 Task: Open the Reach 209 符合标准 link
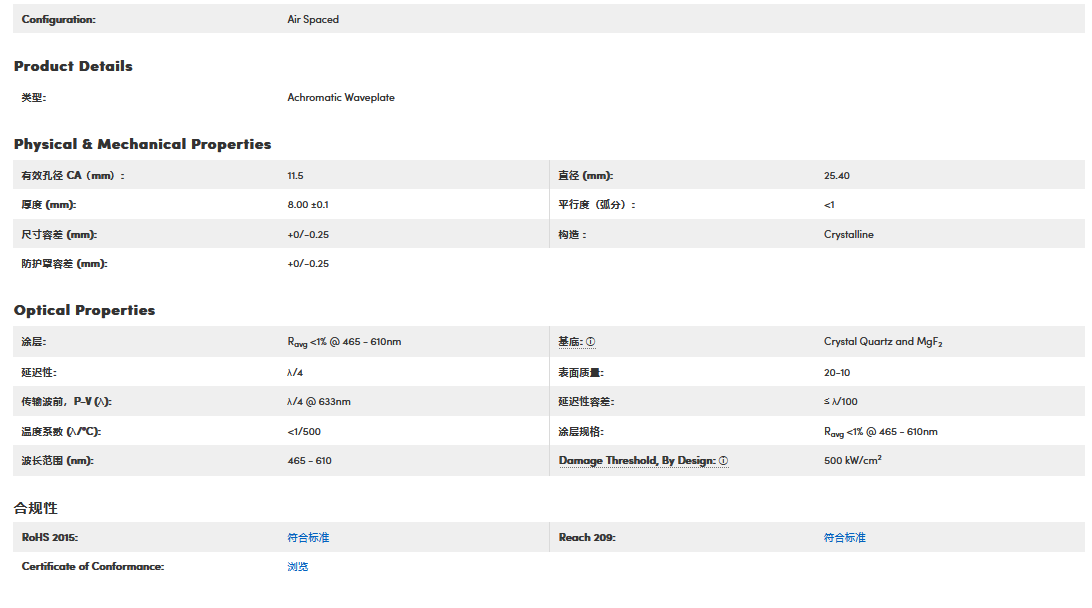pos(845,538)
